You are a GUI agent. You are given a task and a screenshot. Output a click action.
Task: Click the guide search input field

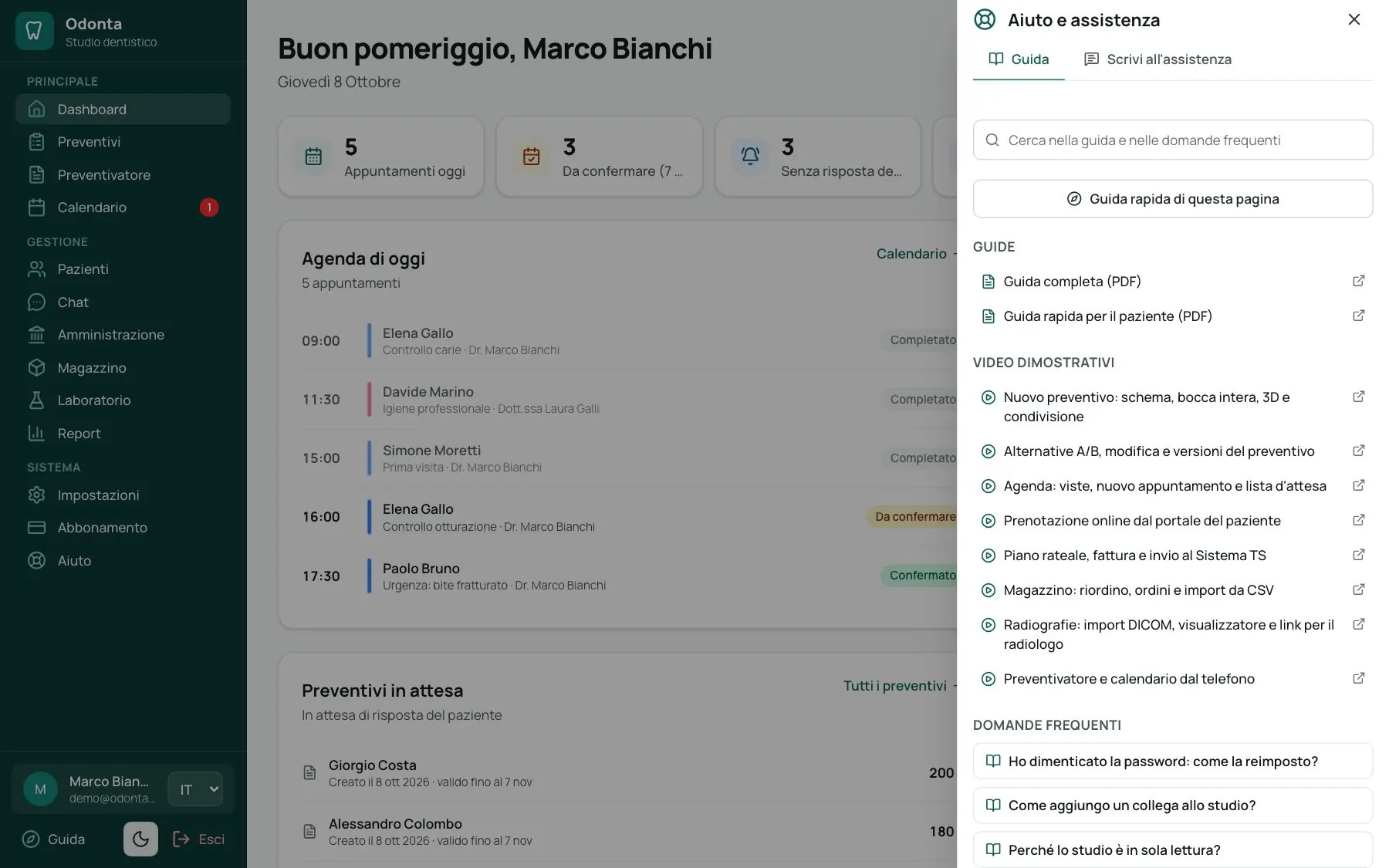(1173, 140)
